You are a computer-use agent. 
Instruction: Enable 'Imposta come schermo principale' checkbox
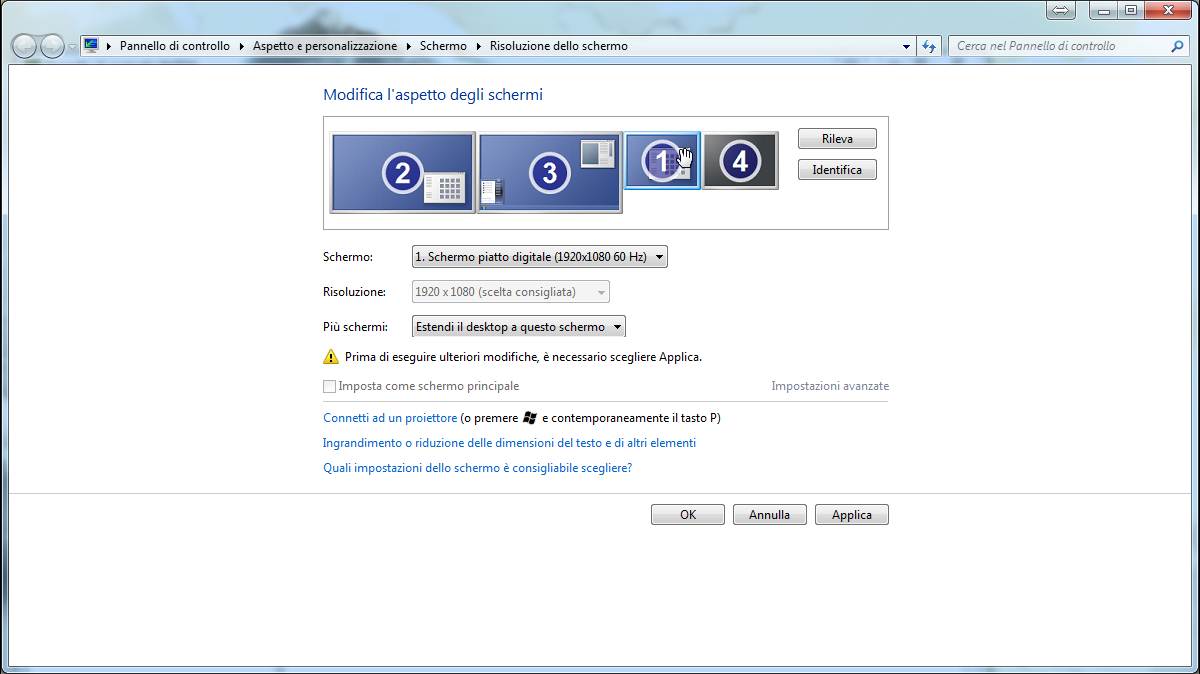point(330,386)
